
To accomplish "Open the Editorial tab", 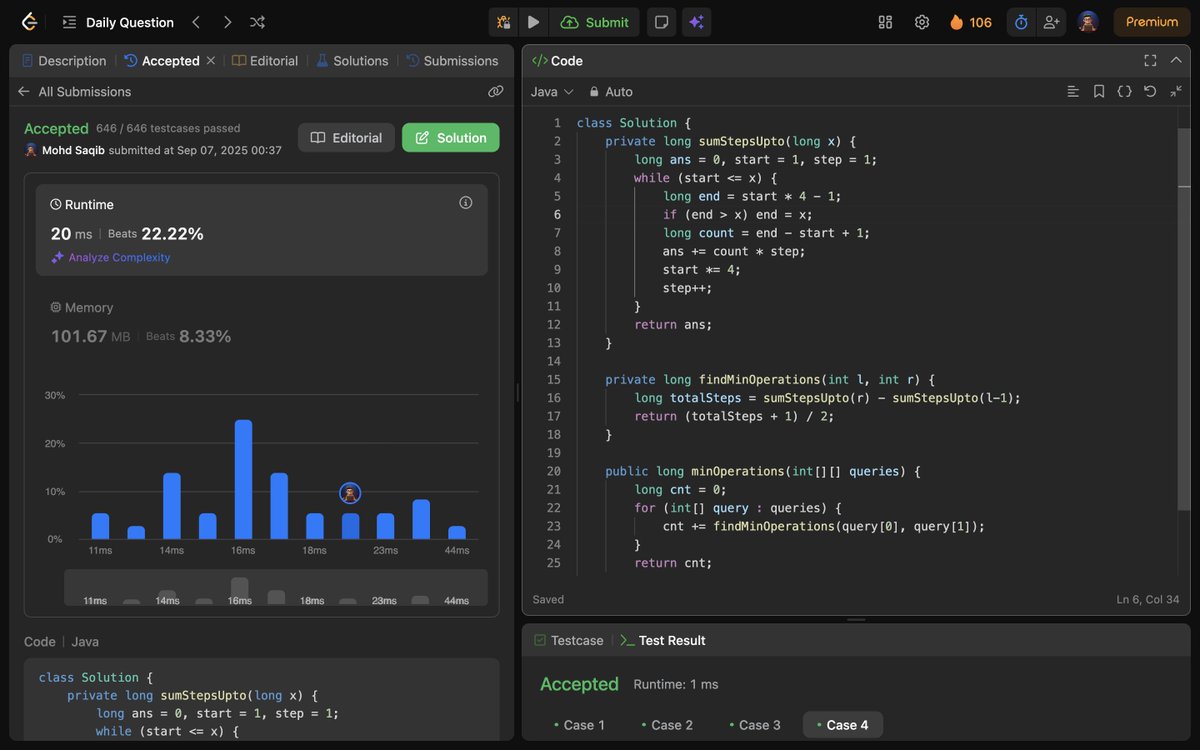I will (265, 61).
